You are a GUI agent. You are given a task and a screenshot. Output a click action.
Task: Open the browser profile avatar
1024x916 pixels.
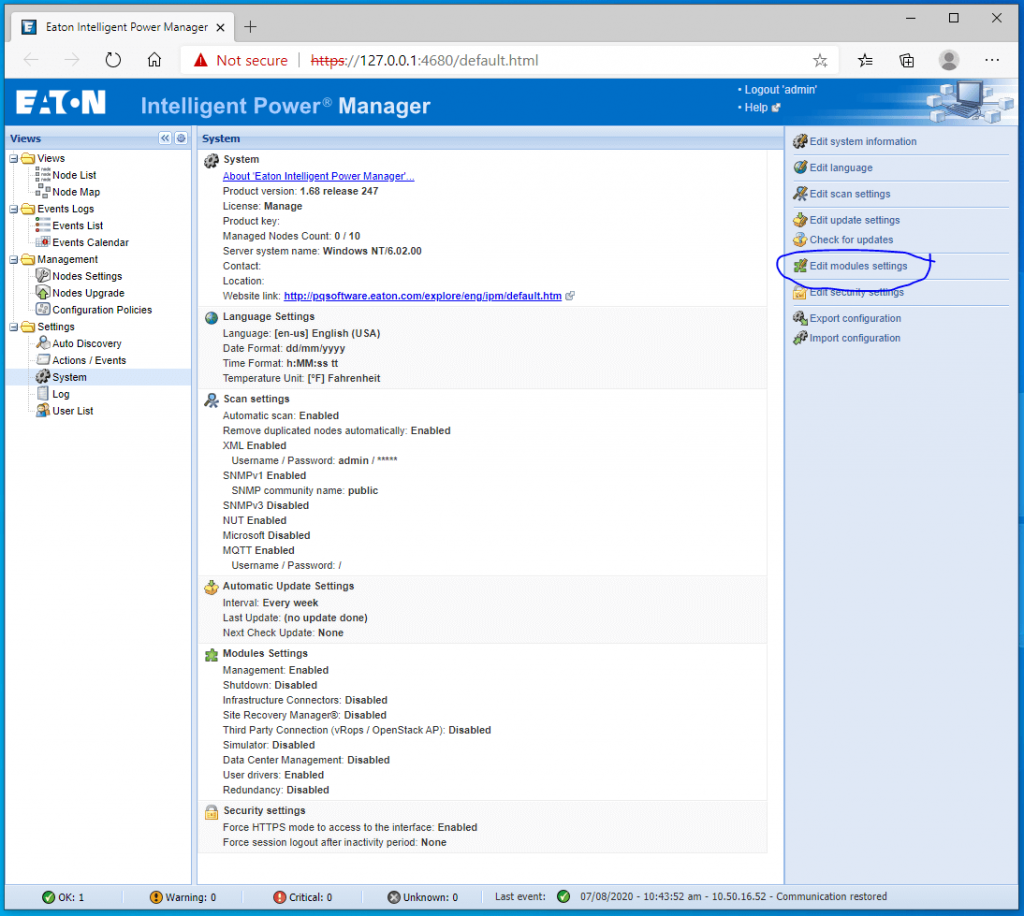[949, 60]
